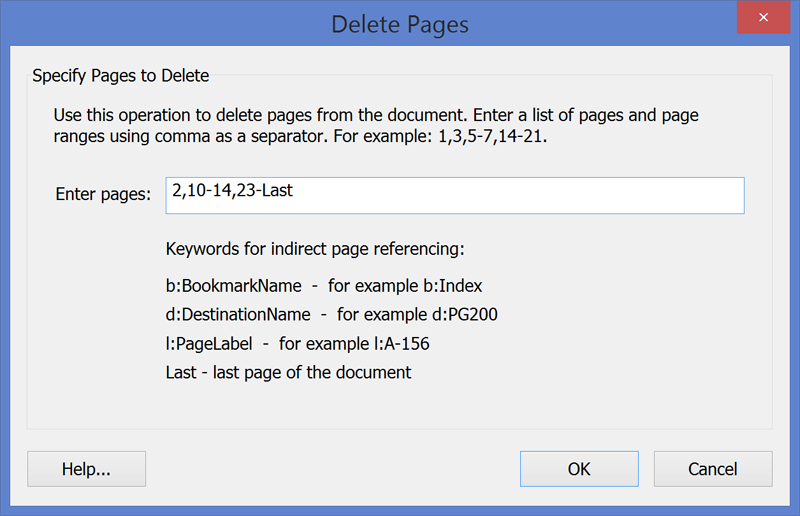Focus the Enter pages input field
This screenshot has width=800, height=516.
click(455, 195)
